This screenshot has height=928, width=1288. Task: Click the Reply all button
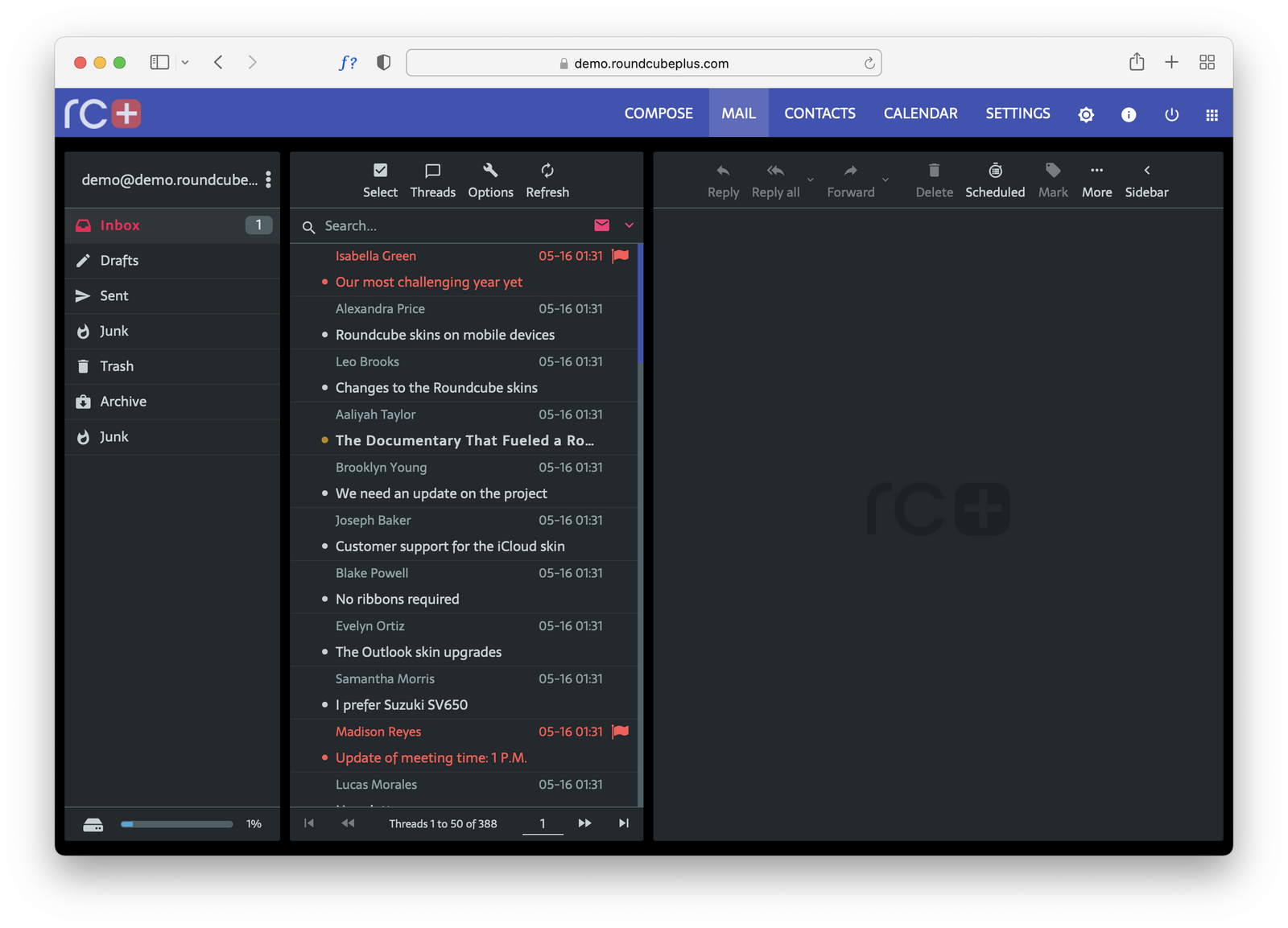(x=775, y=180)
